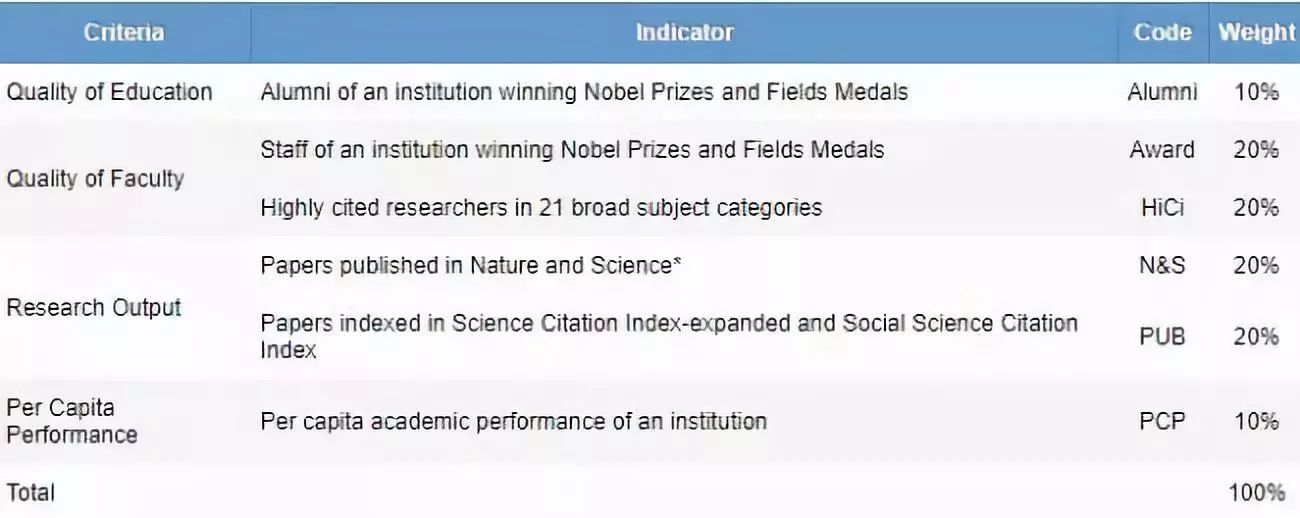Click the 100% total weight value

tap(1256, 492)
